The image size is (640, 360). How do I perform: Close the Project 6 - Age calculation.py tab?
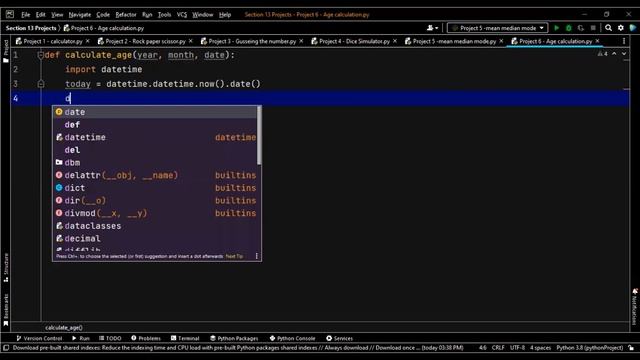pyautogui.click(x=597, y=41)
